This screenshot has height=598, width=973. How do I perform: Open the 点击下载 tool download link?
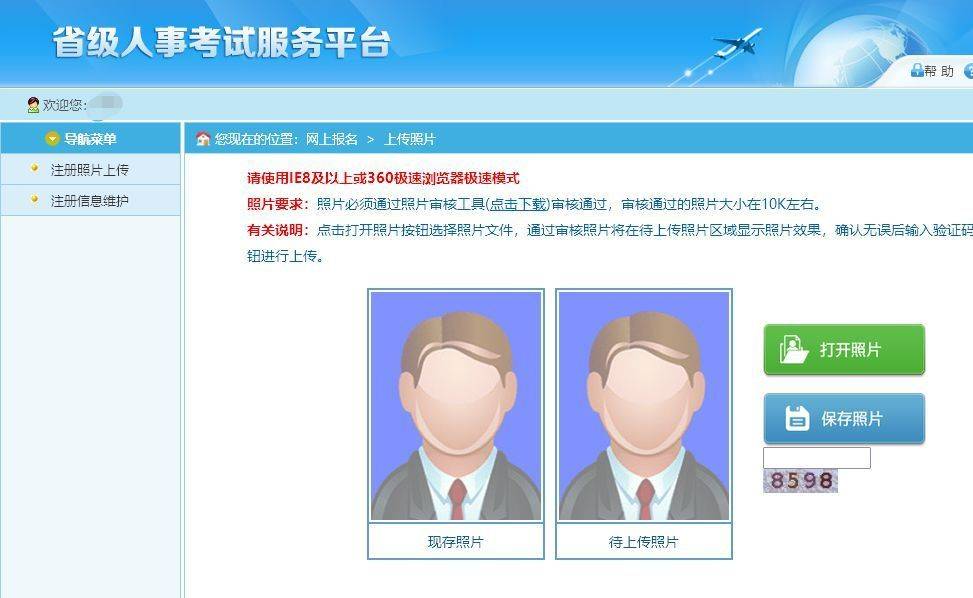click(518, 204)
